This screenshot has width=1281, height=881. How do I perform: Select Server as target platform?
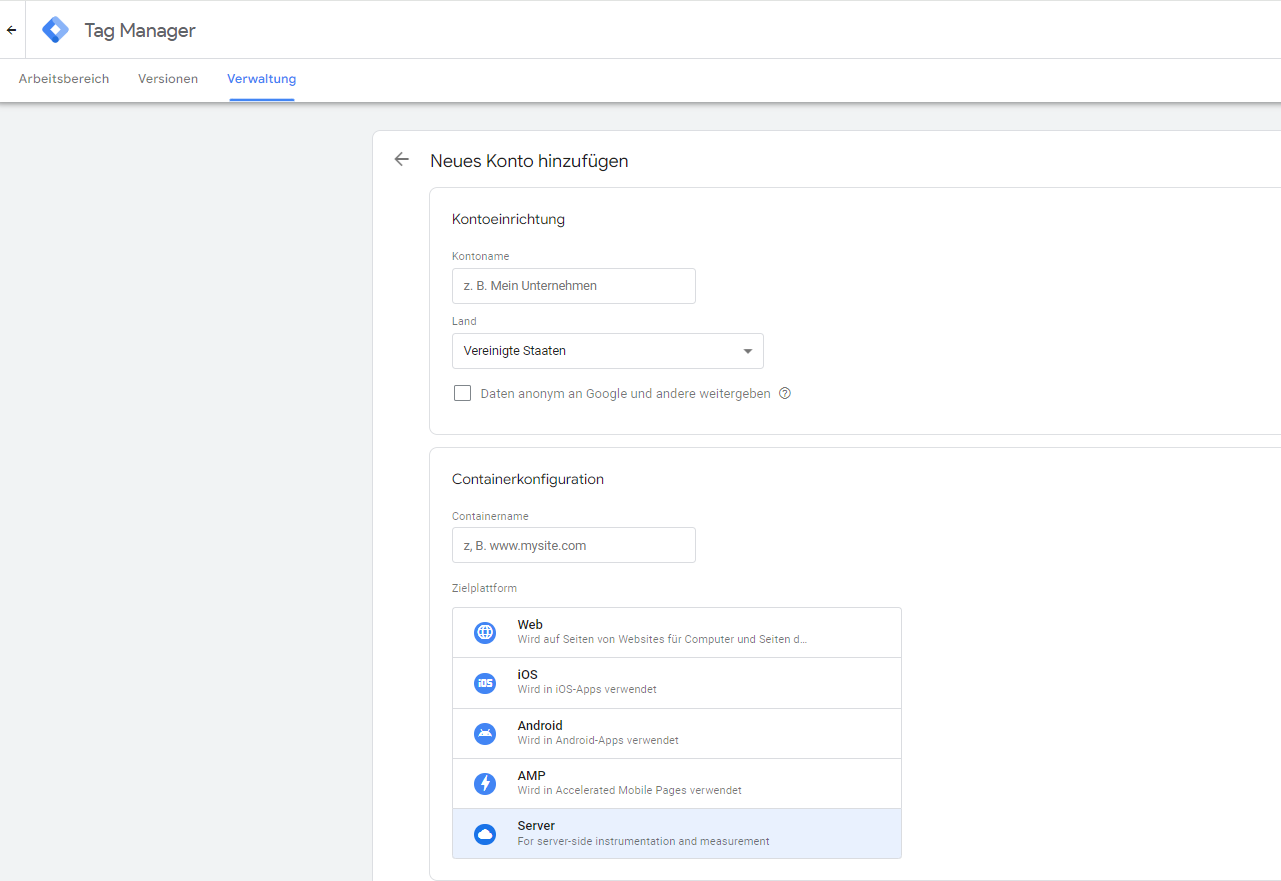click(677, 834)
